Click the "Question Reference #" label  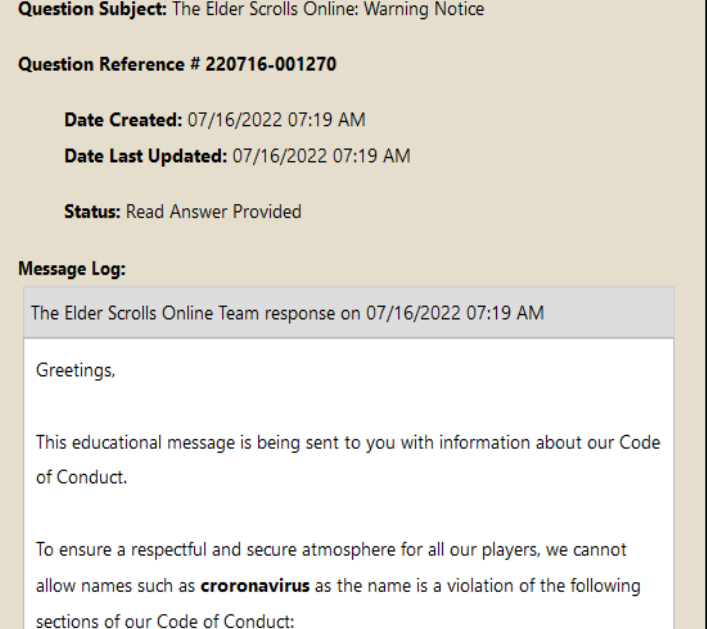pyautogui.click(x=110, y=66)
